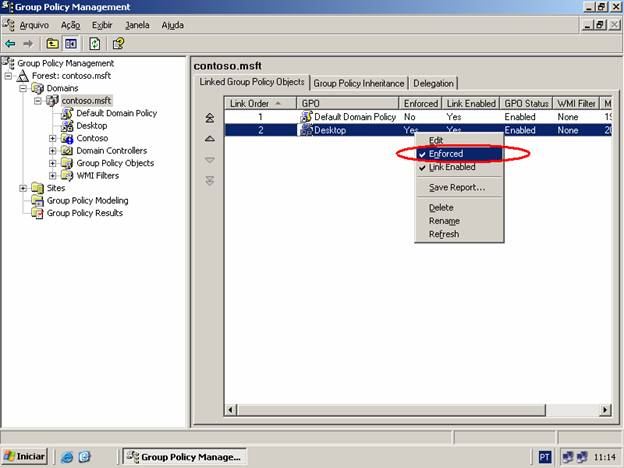
Task: Click the Domain Controllers OU icon
Action: [x=67, y=151]
